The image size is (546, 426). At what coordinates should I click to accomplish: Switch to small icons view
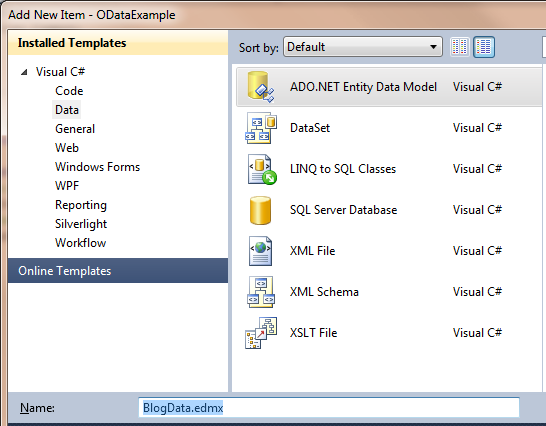460,47
